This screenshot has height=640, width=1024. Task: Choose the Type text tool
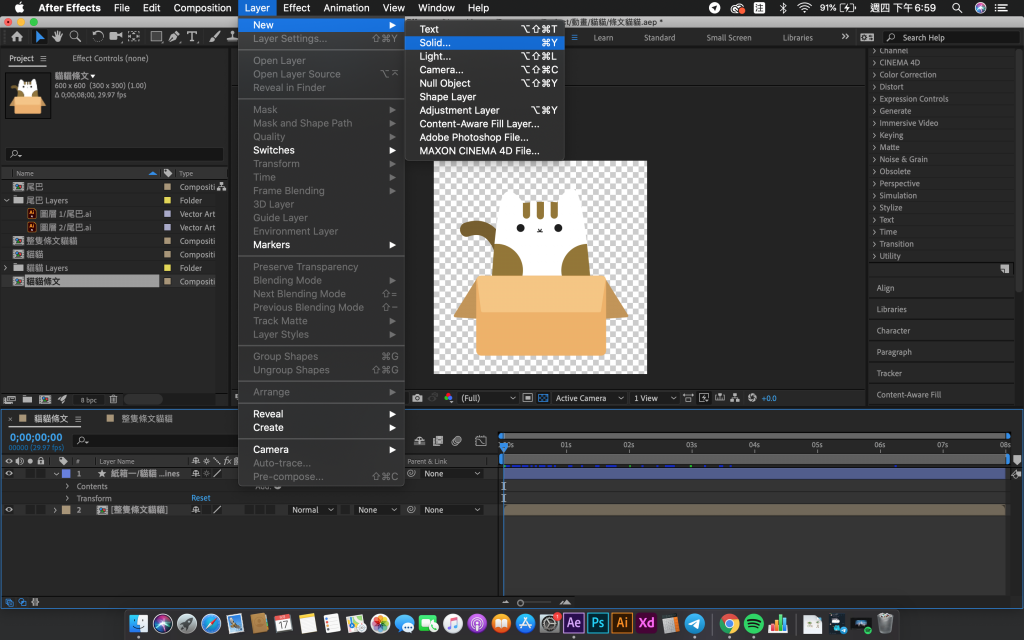[x=192, y=37]
